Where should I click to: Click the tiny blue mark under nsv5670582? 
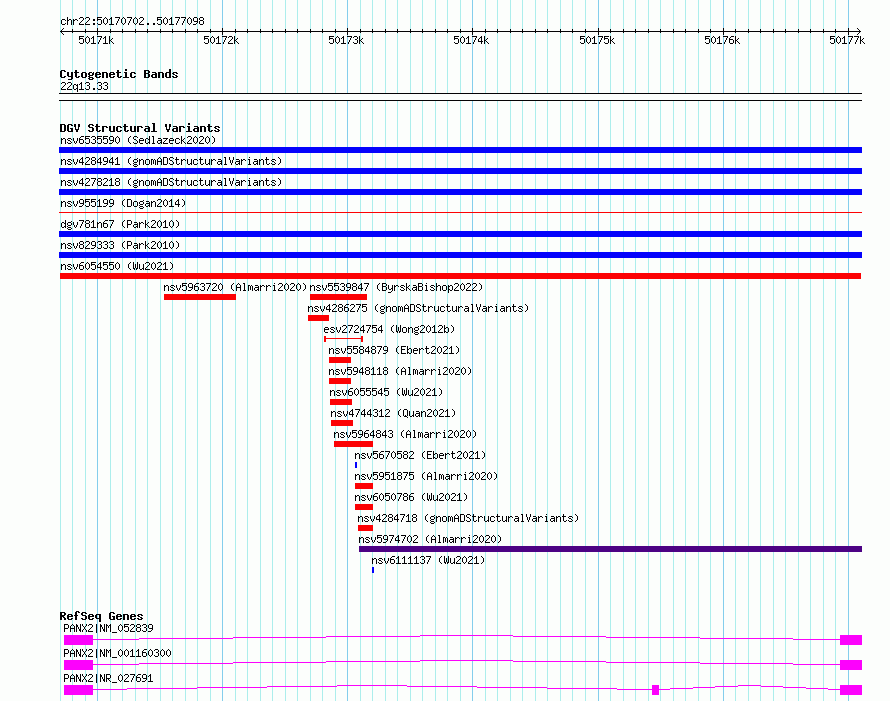tap(356, 465)
